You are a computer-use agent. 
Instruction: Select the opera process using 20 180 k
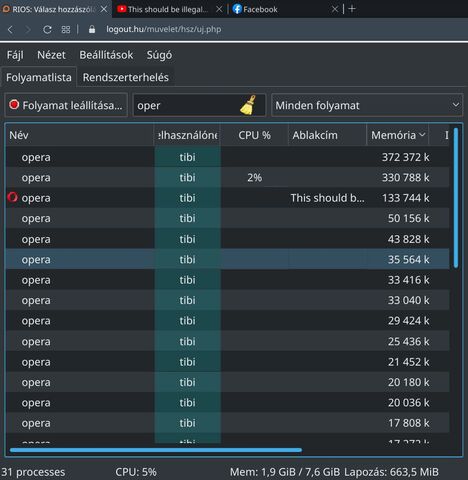pyautogui.click(x=227, y=382)
